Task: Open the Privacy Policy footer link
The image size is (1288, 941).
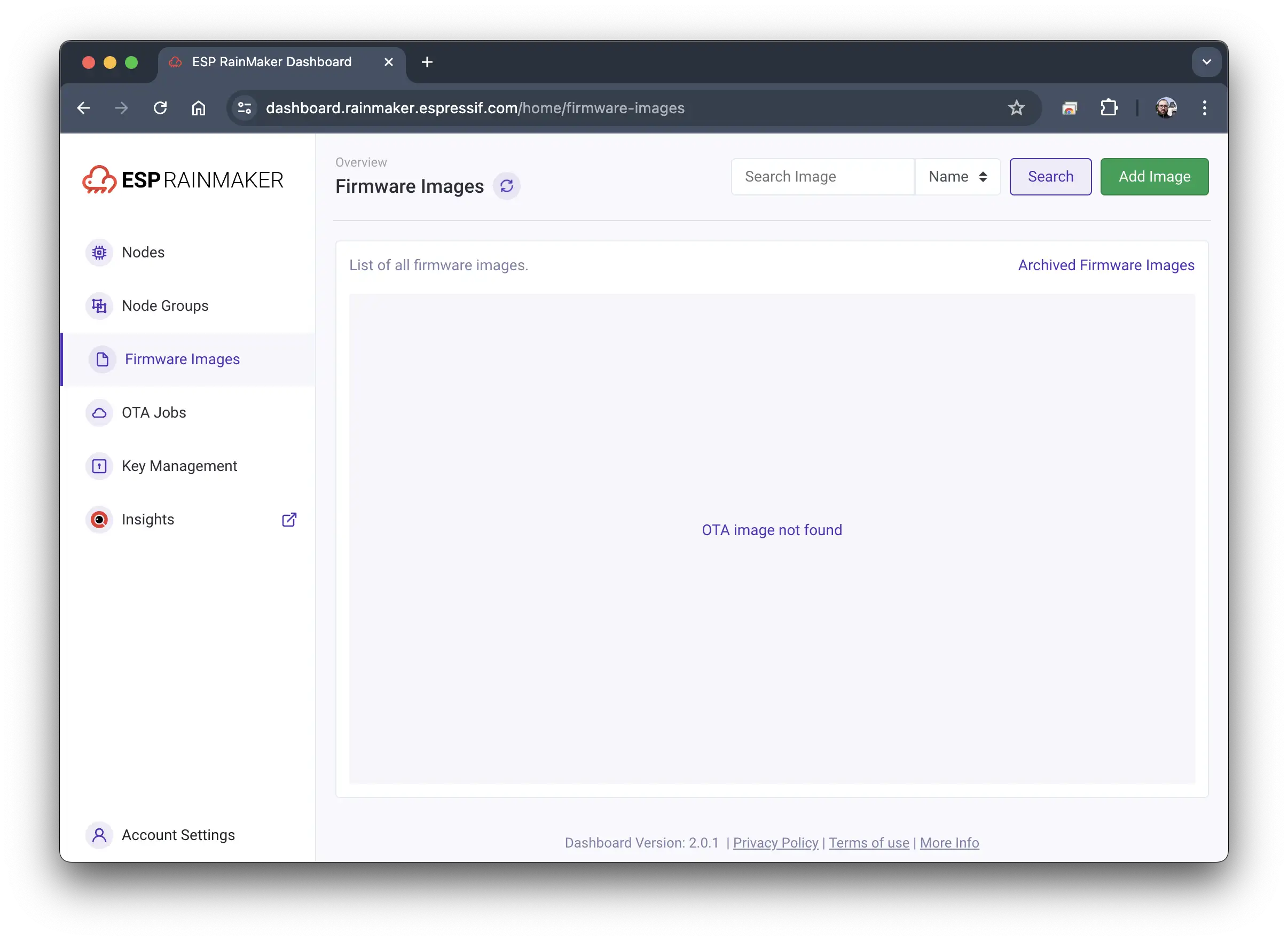Action: (775, 842)
